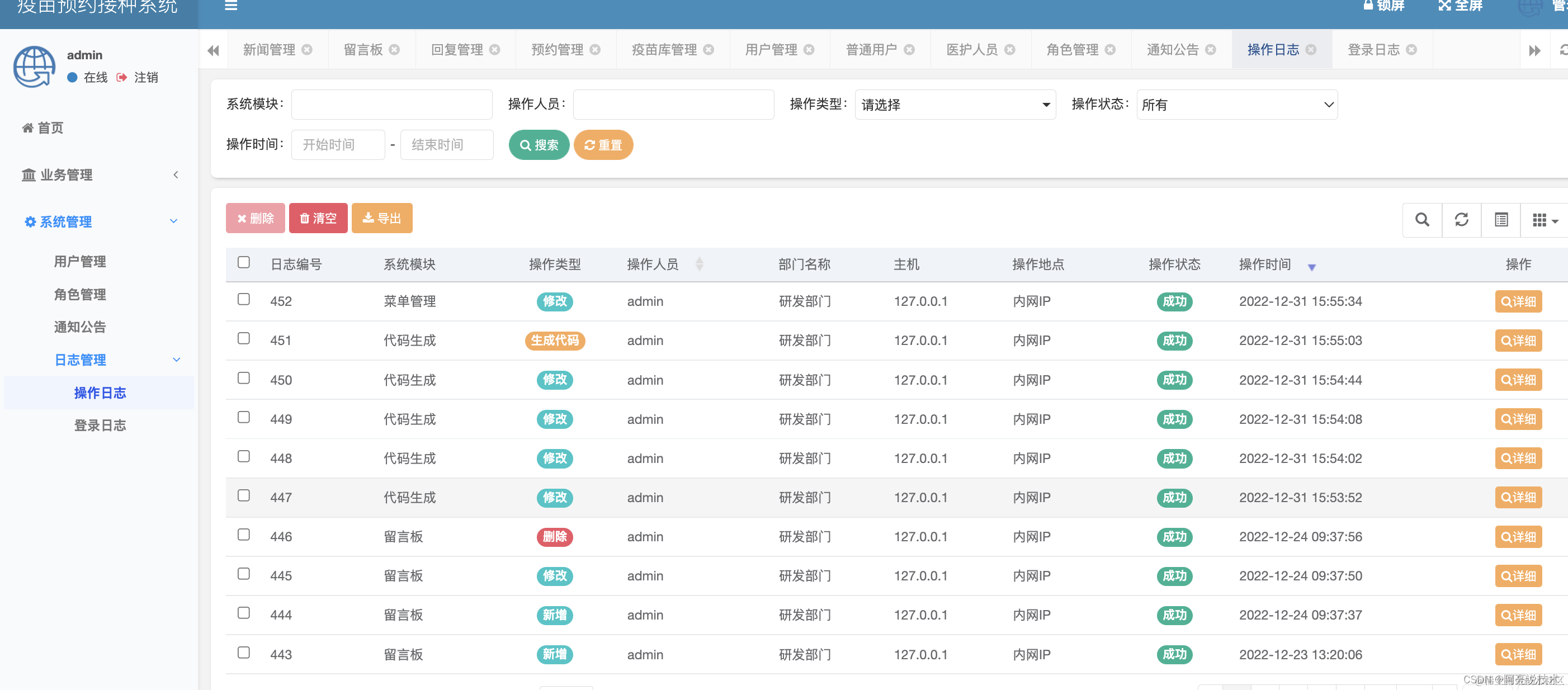
Task: Click the table refresh icon
Action: click(x=1462, y=220)
